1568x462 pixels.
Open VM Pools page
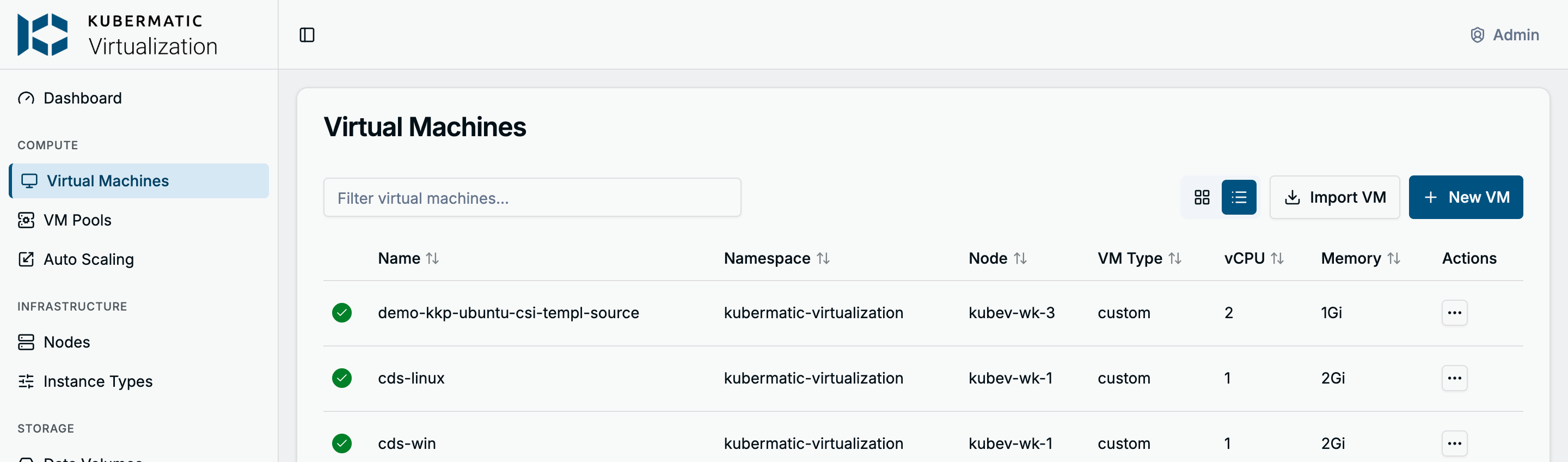click(x=139, y=220)
